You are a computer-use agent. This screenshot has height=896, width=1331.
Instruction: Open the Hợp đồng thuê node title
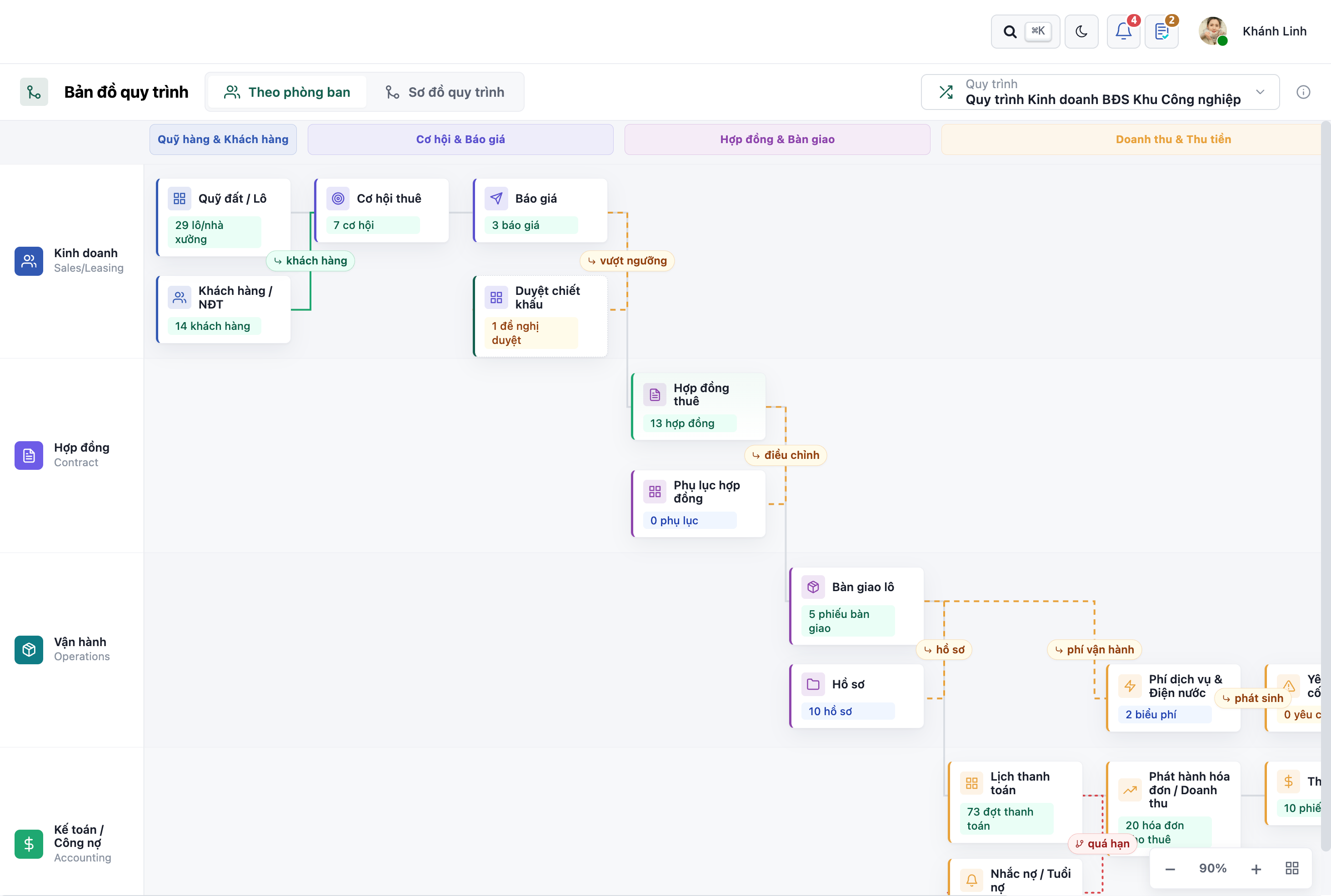[x=701, y=394]
